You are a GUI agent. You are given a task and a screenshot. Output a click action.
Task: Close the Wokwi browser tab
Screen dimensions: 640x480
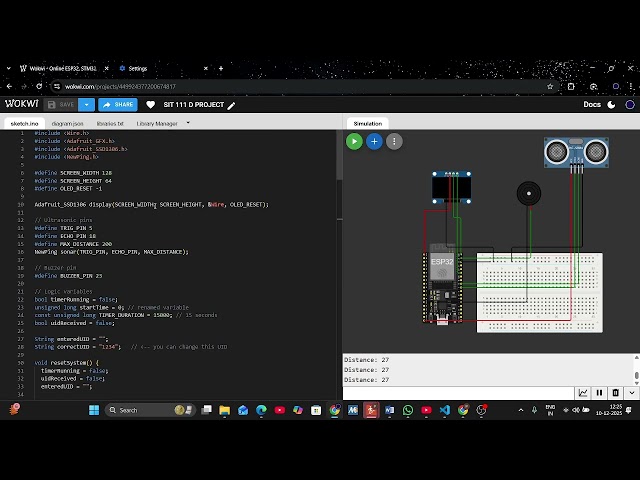tap(107, 69)
